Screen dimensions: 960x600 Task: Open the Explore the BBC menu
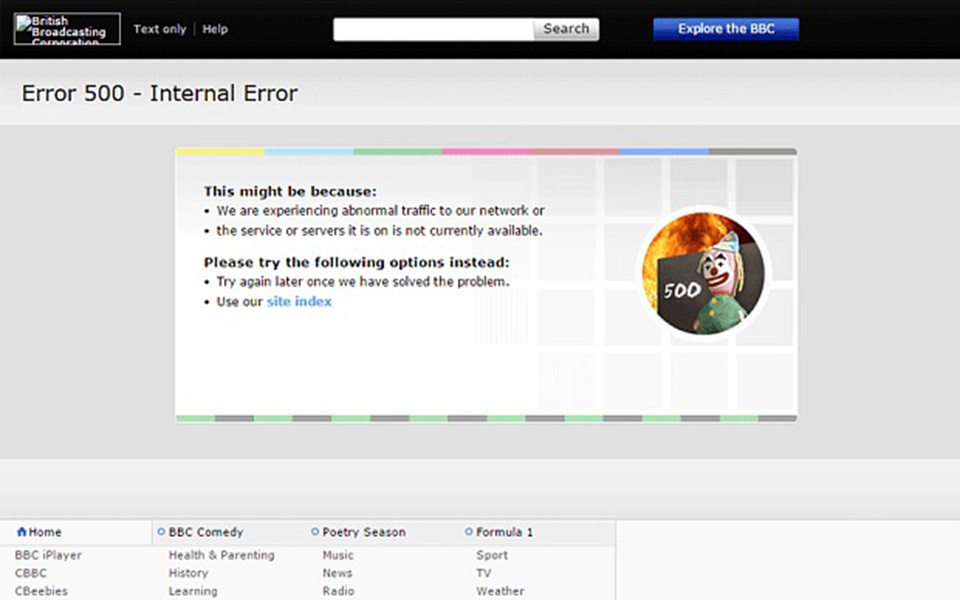click(x=726, y=29)
